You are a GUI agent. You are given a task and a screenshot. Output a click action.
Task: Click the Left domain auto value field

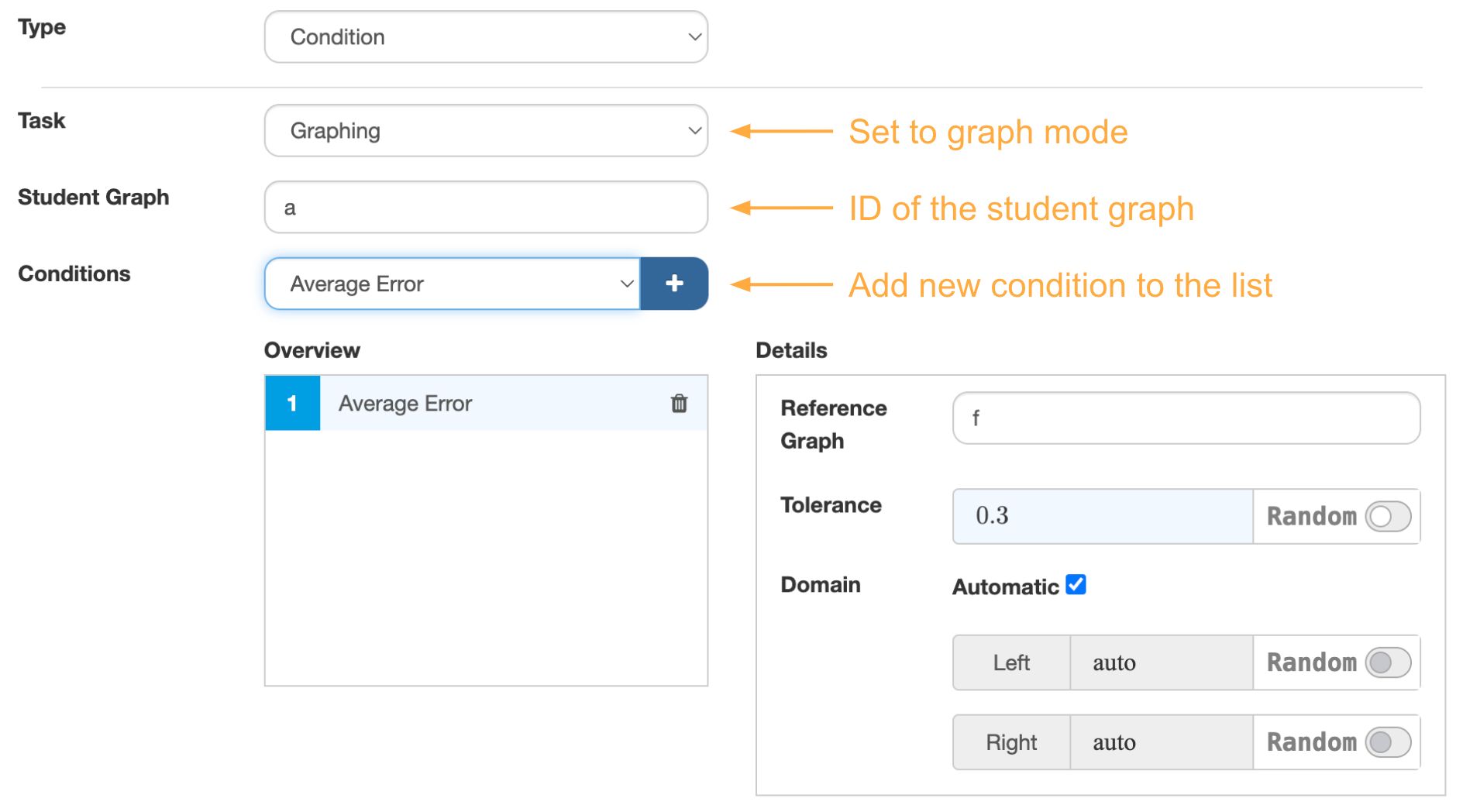[1160, 662]
